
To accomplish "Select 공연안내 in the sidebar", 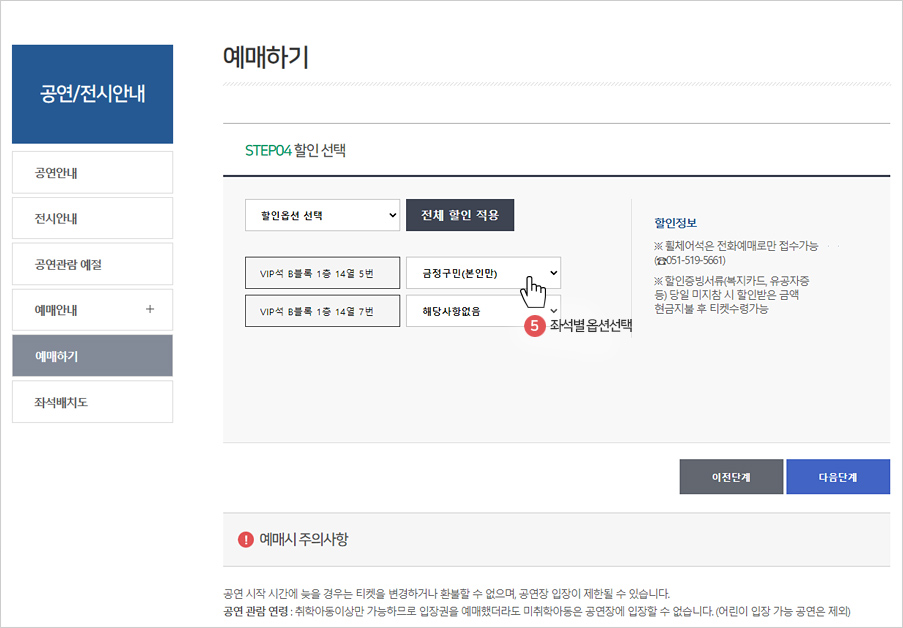I will (x=92, y=172).
